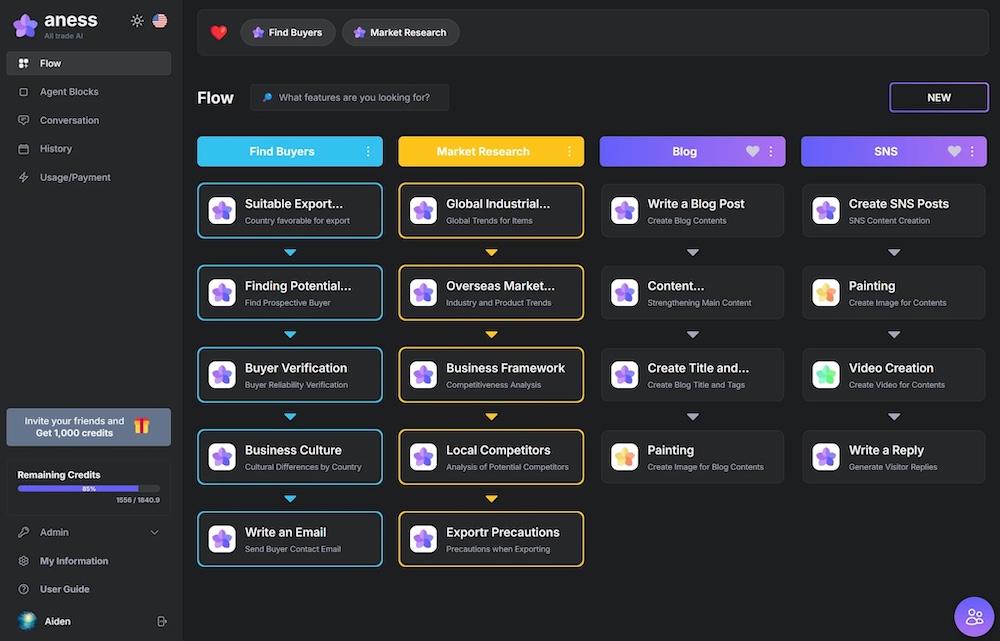The image size is (1000, 641).
Task: Click the US flag language icon
Action: point(160,20)
